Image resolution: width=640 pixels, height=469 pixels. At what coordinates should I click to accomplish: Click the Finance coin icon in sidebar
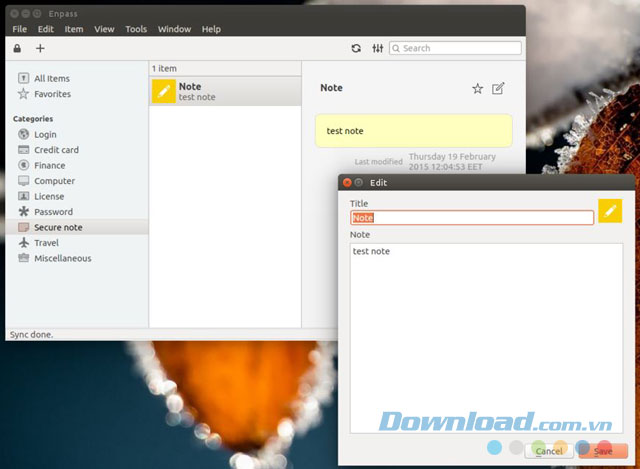24,165
